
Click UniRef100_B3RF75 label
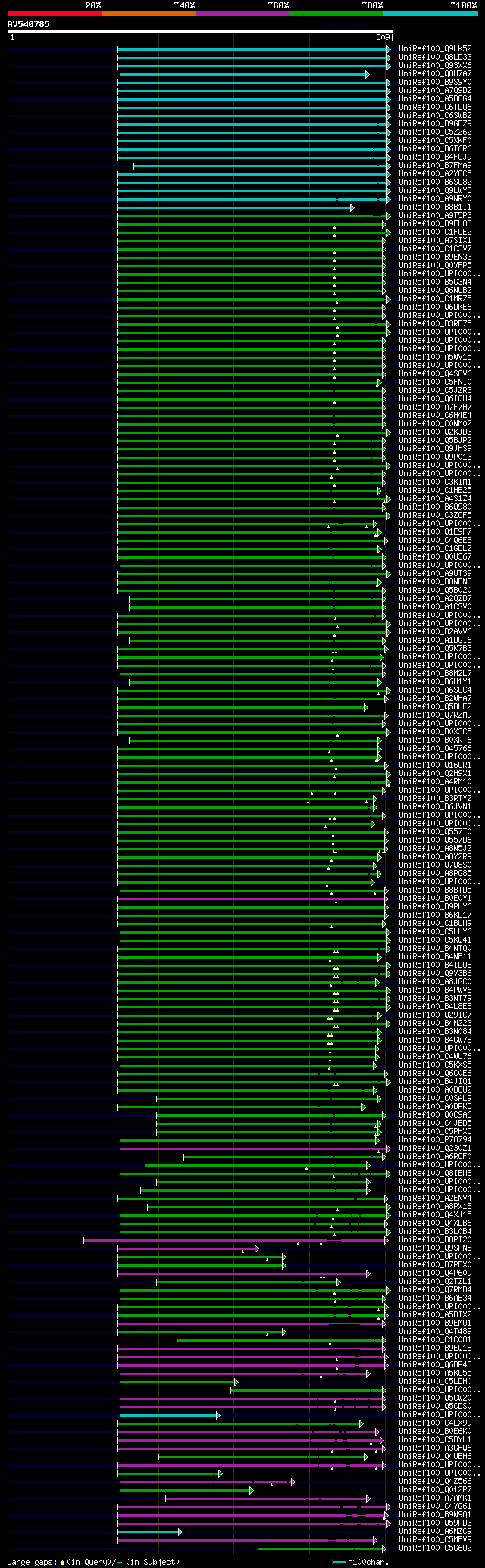point(435,323)
